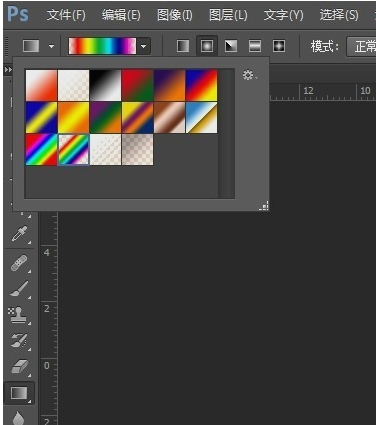Select the last checkerboard neutral-density preset

point(137,149)
